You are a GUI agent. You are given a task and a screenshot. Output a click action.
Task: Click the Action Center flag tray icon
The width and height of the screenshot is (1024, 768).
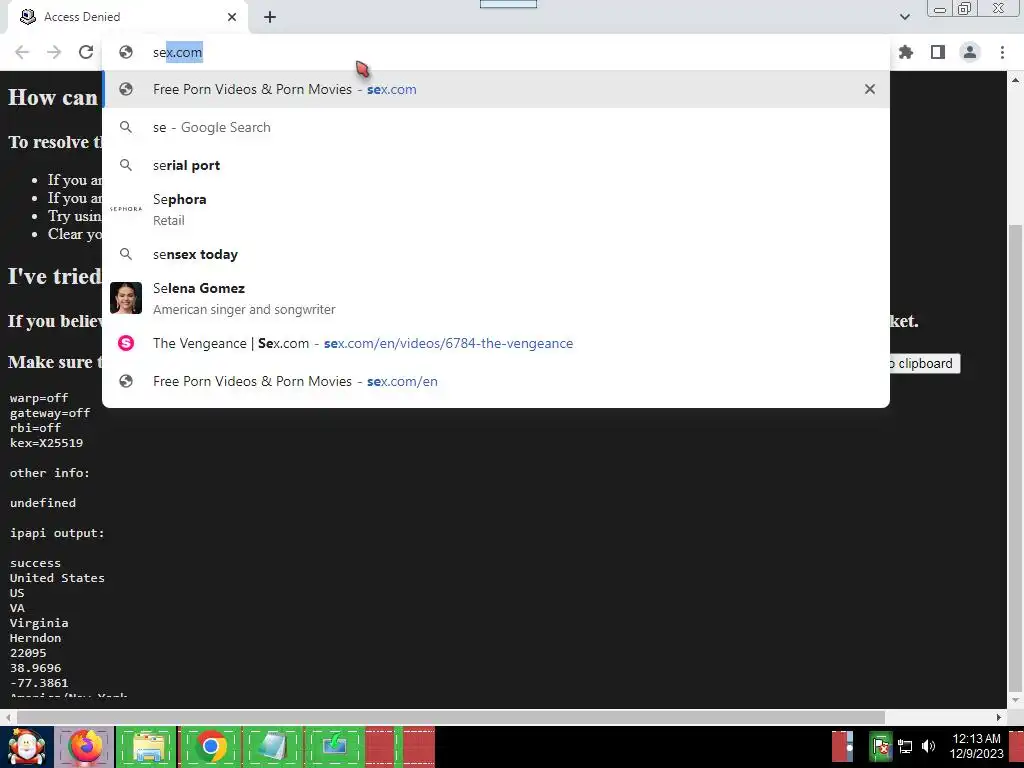coord(881,746)
